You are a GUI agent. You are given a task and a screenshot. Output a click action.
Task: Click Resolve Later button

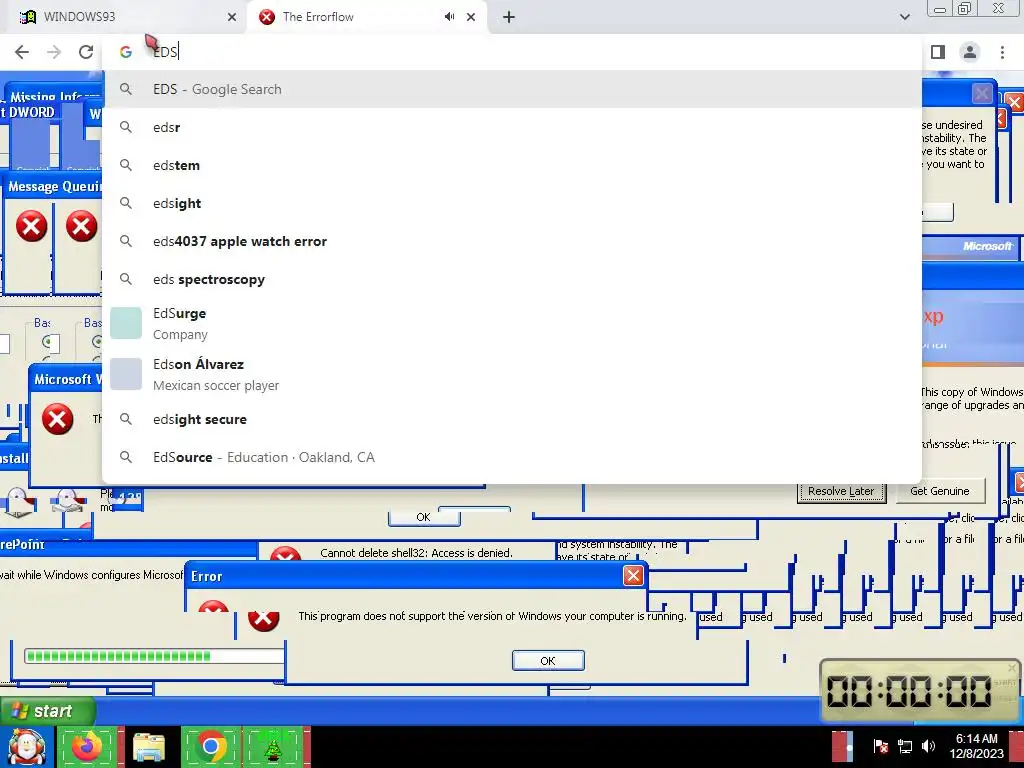pos(840,491)
